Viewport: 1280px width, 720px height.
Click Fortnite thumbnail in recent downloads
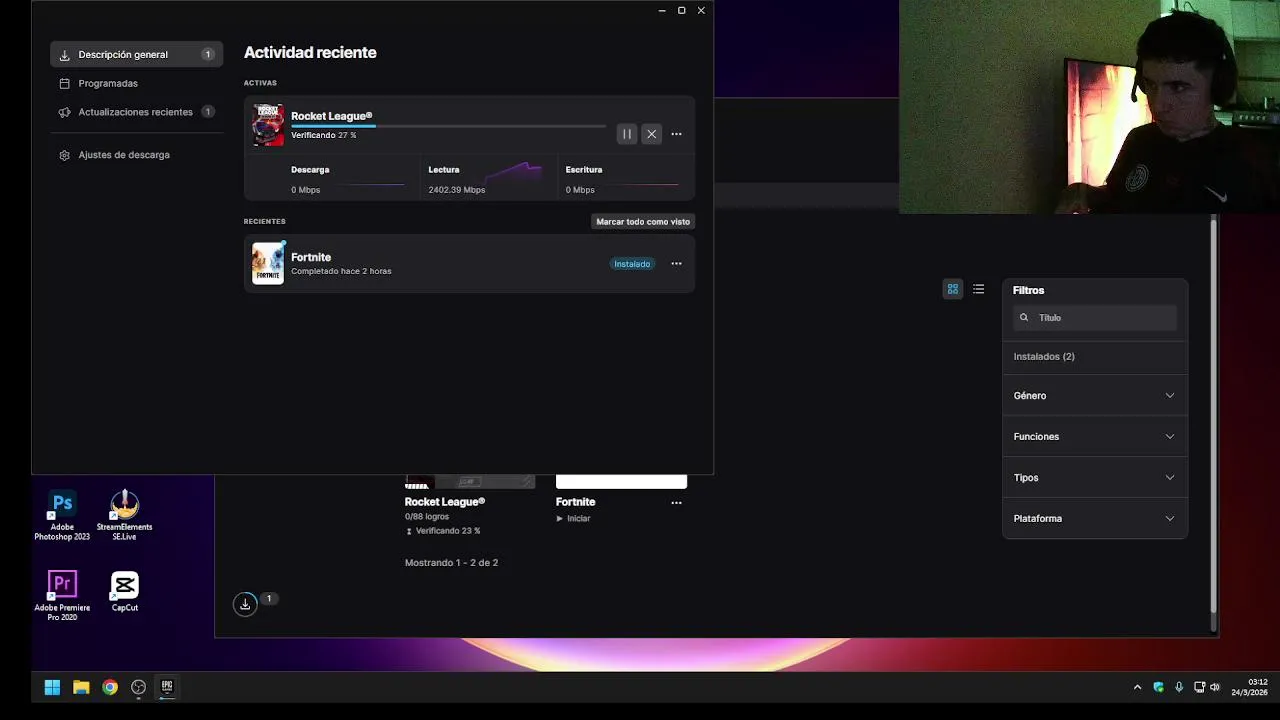(x=268, y=264)
